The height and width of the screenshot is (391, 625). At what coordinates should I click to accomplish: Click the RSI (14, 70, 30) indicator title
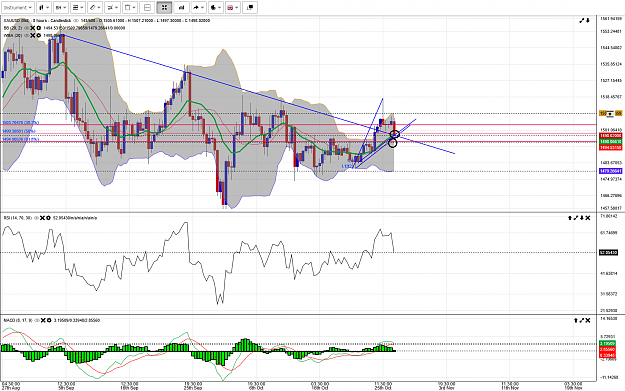[18, 218]
